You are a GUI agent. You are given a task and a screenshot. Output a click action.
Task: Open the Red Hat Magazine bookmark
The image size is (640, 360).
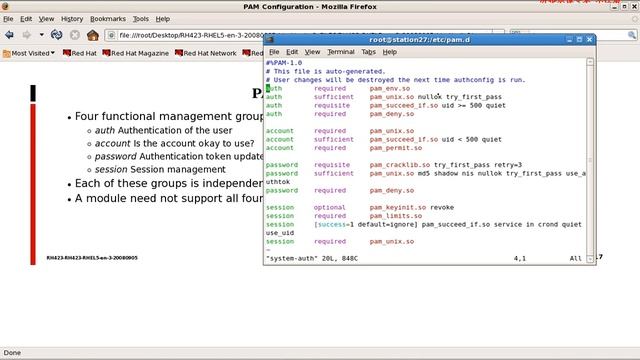[x=136, y=53]
